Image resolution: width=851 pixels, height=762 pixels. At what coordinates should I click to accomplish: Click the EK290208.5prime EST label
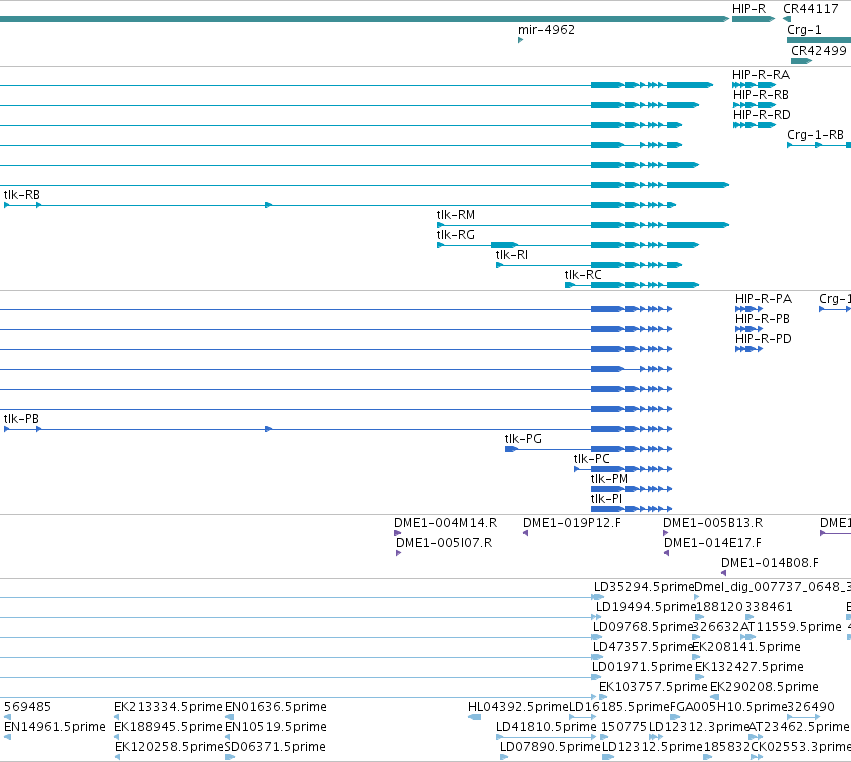pos(764,687)
